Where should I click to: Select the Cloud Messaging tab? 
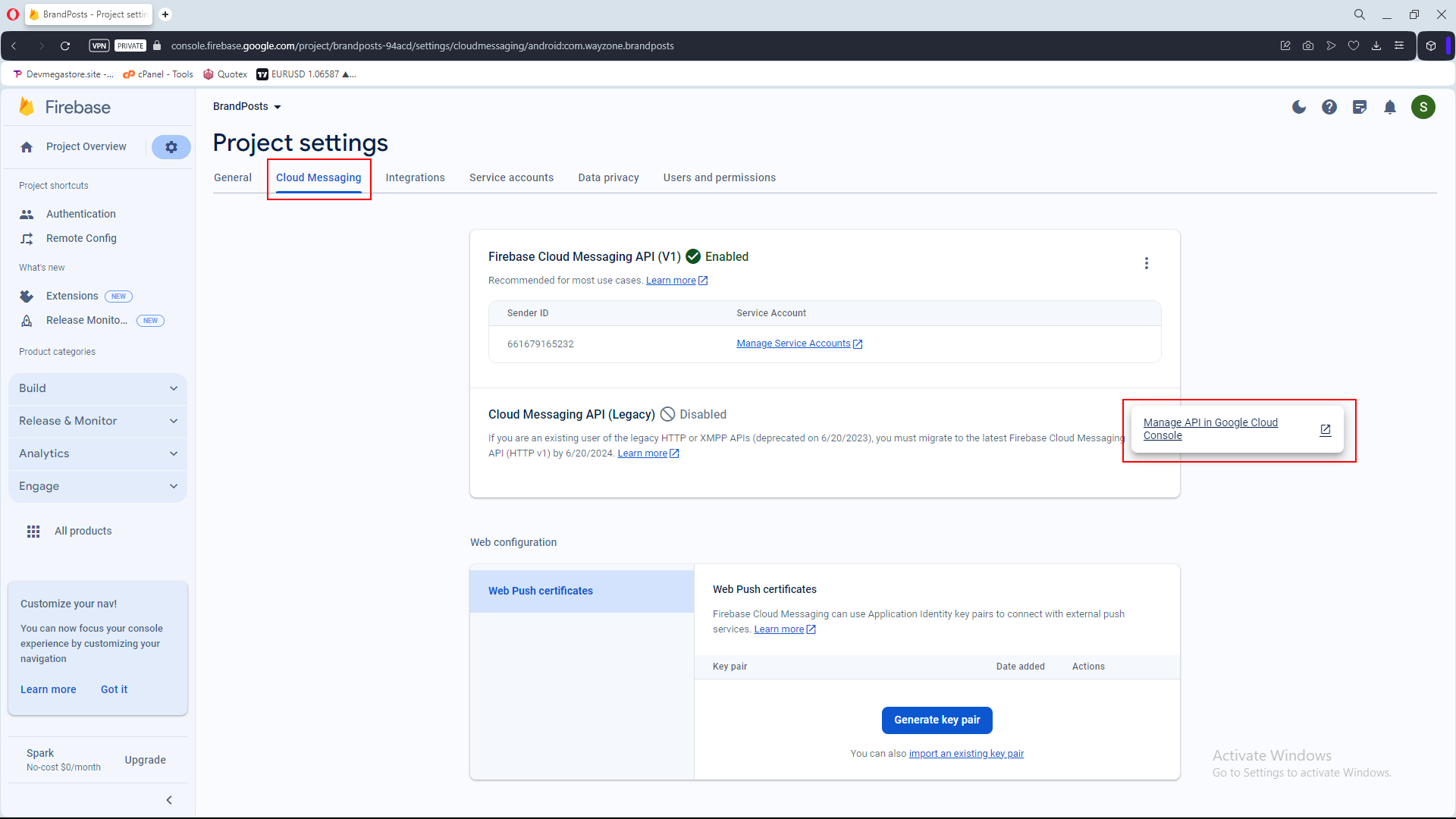tap(318, 177)
